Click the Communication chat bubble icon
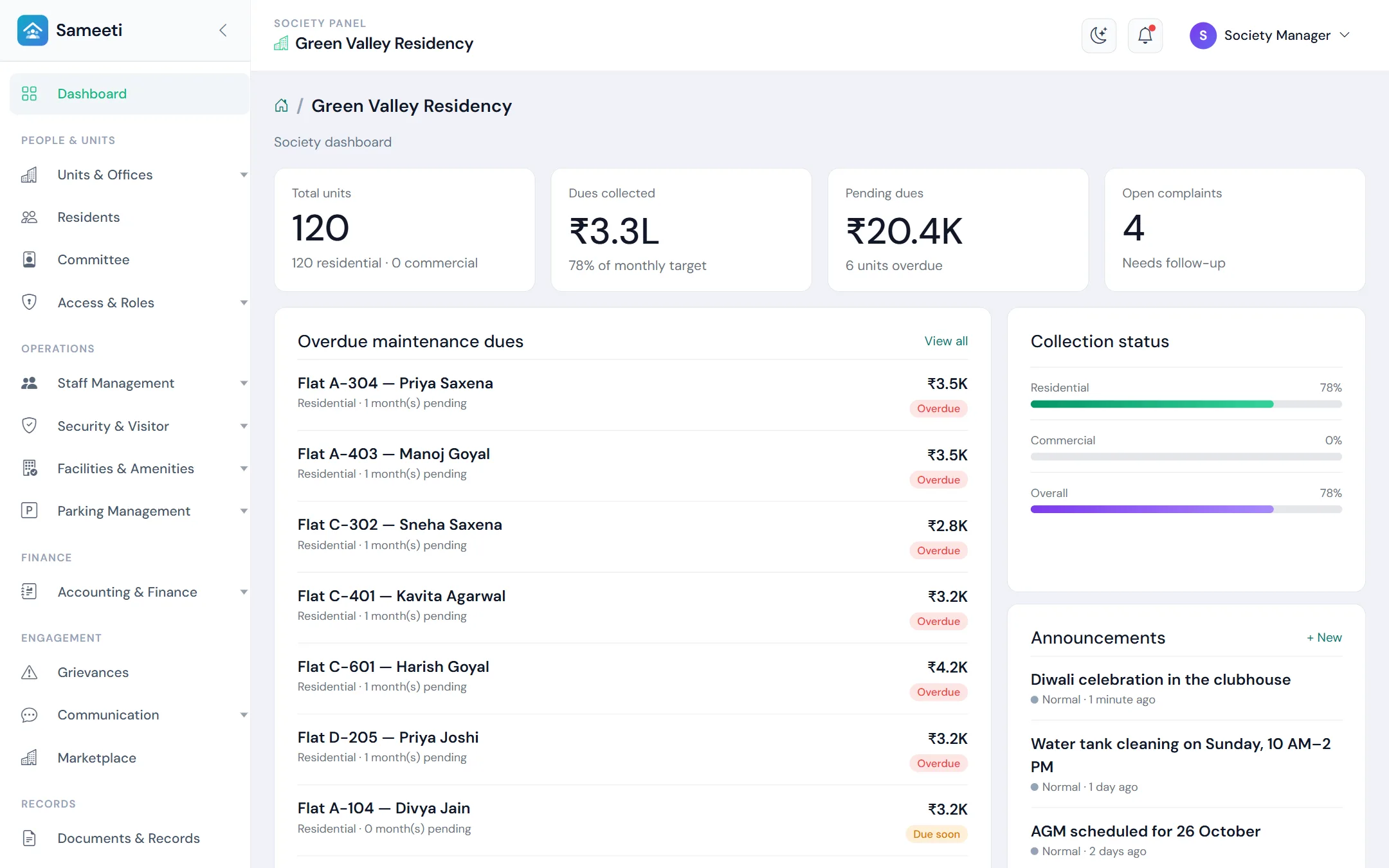Viewport: 1389px width, 868px height. coord(29,715)
